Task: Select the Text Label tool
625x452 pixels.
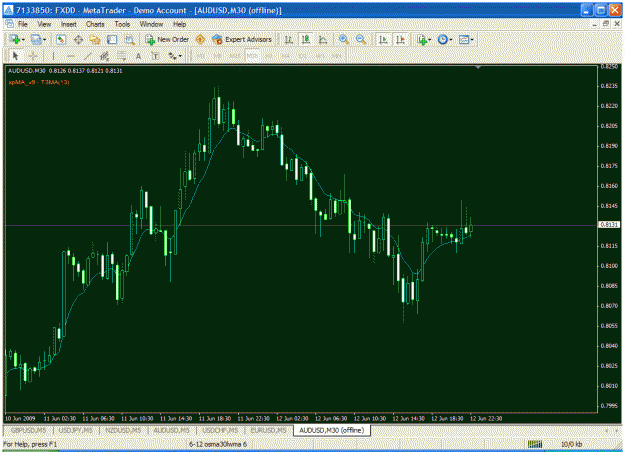Action: pos(155,56)
